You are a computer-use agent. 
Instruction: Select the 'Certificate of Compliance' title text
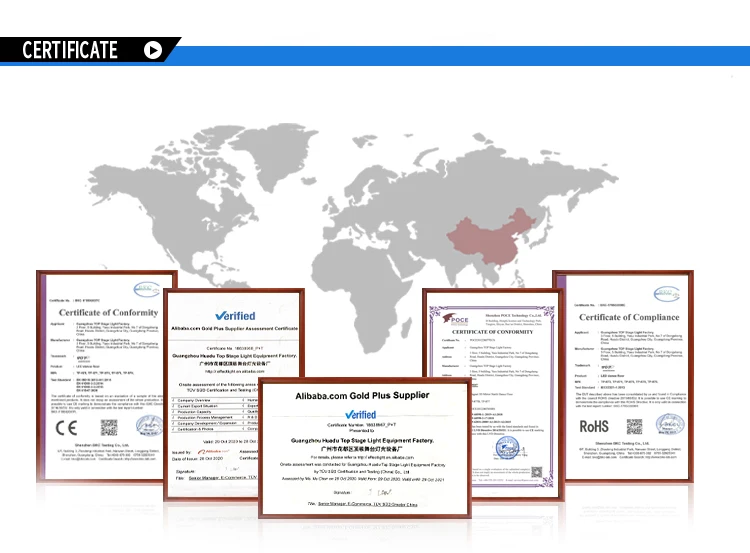(629, 317)
